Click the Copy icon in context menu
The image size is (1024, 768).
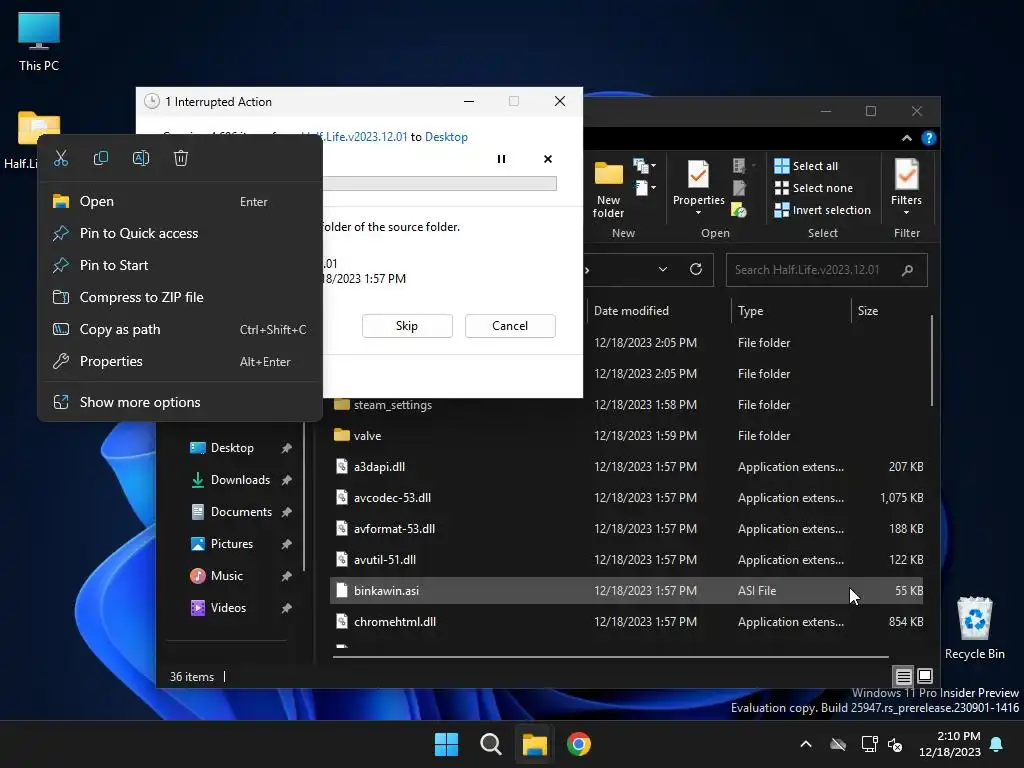click(101, 158)
